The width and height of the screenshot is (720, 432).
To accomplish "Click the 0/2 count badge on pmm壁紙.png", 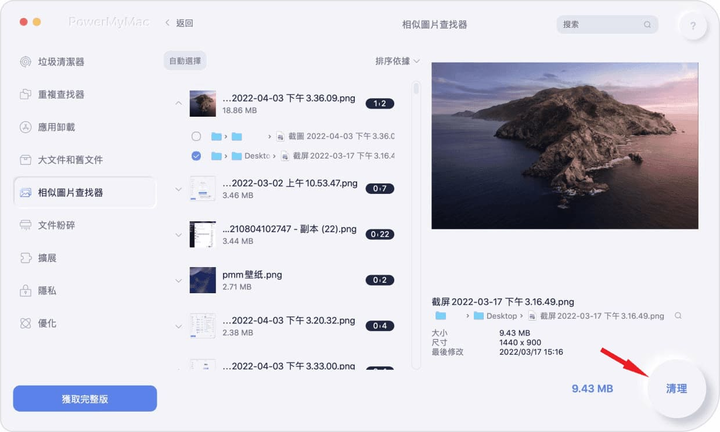I will pyautogui.click(x=380, y=280).
